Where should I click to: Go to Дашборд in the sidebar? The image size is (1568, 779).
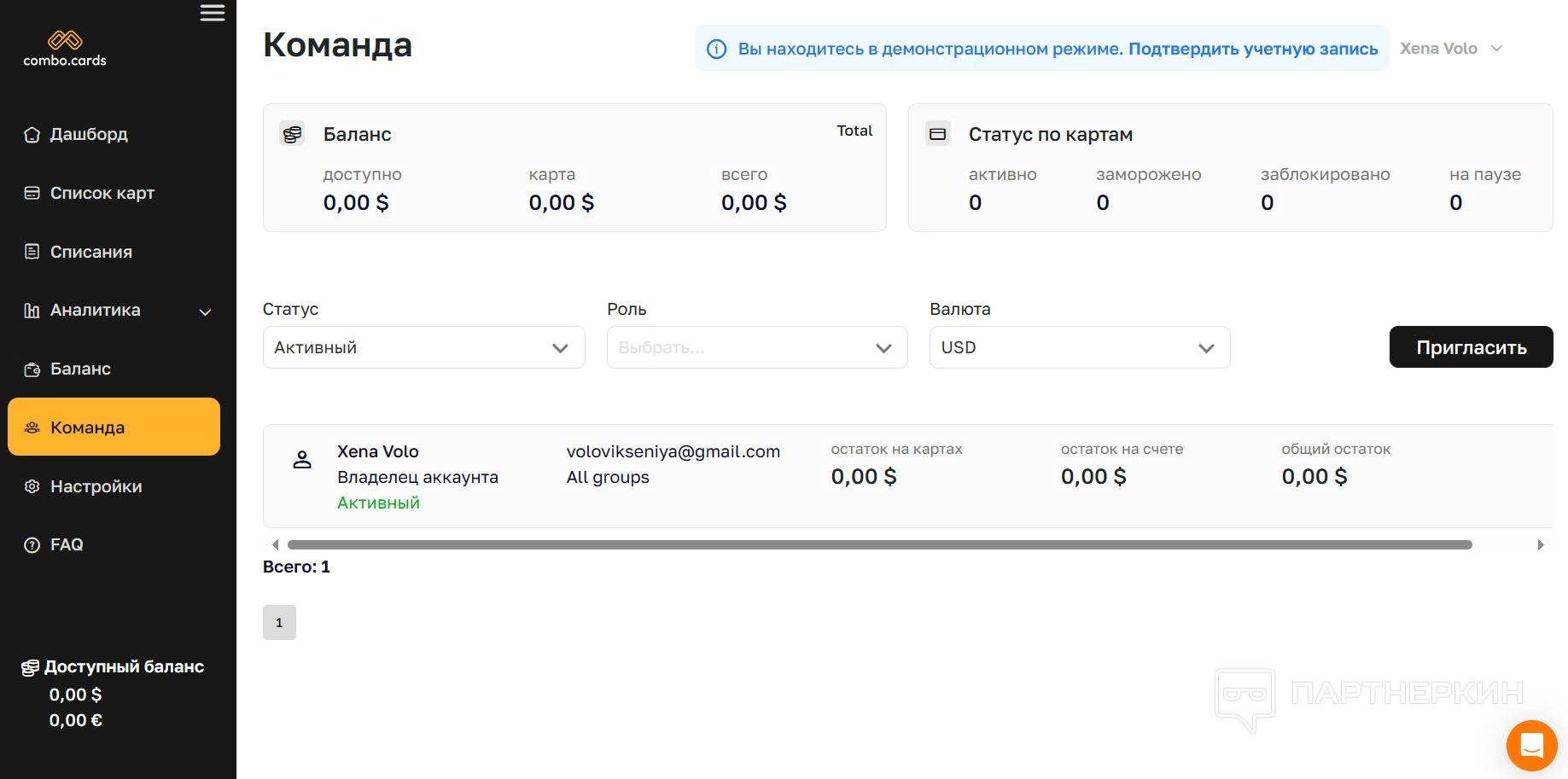[x=89, y=134]
